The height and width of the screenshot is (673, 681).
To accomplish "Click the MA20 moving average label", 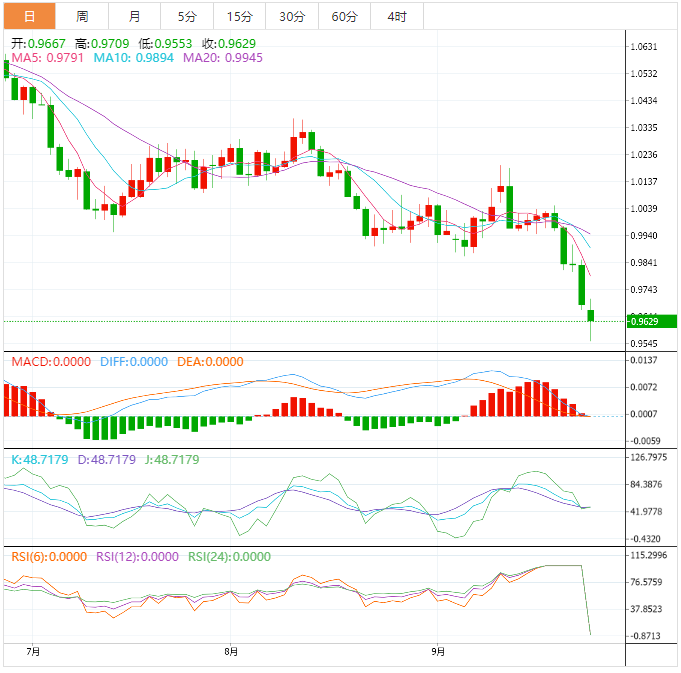I will tap(222, 58).
